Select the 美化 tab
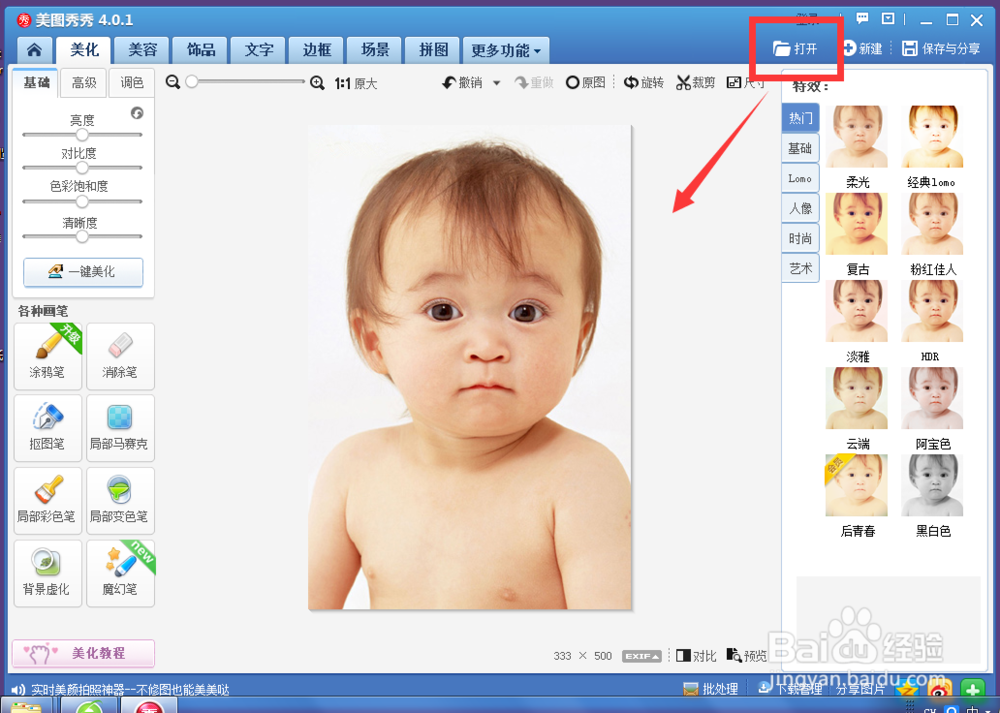The image size is (1000, 713). tap(84, 50)
